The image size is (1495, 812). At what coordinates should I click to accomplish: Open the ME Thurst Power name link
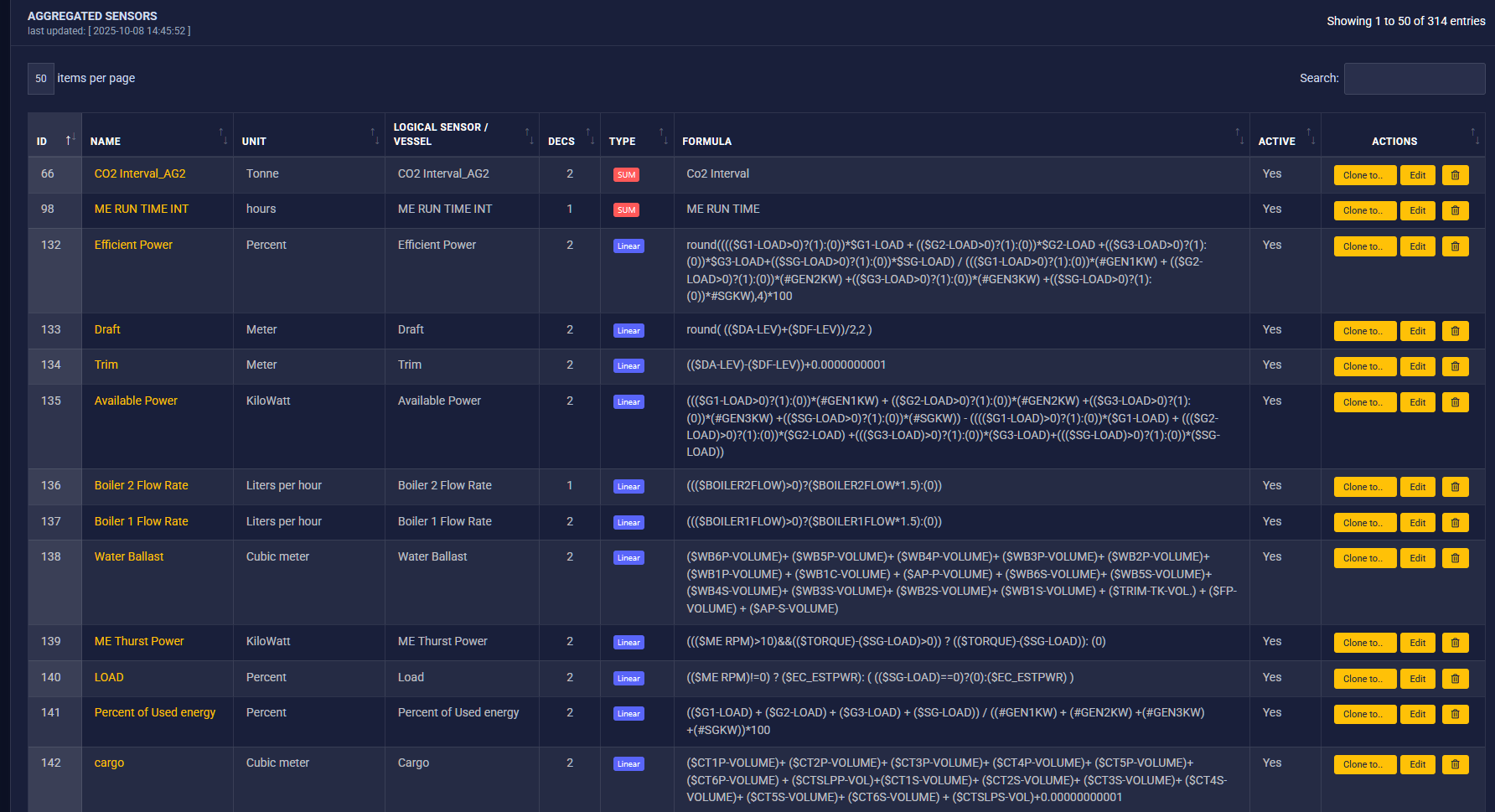pyautogui.click(x=139, y=641)
